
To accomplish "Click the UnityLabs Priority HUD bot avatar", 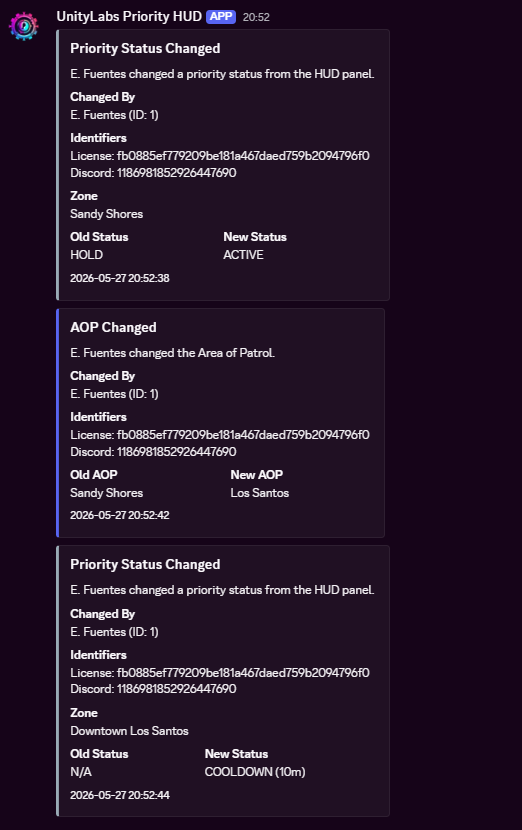I will click(24, 25).
